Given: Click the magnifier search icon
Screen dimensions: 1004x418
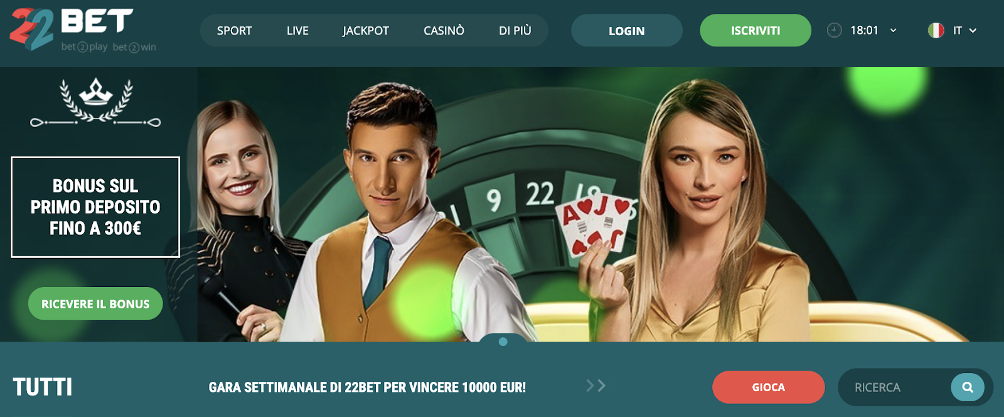Looking at the screenshot, I should pos(968,387).
